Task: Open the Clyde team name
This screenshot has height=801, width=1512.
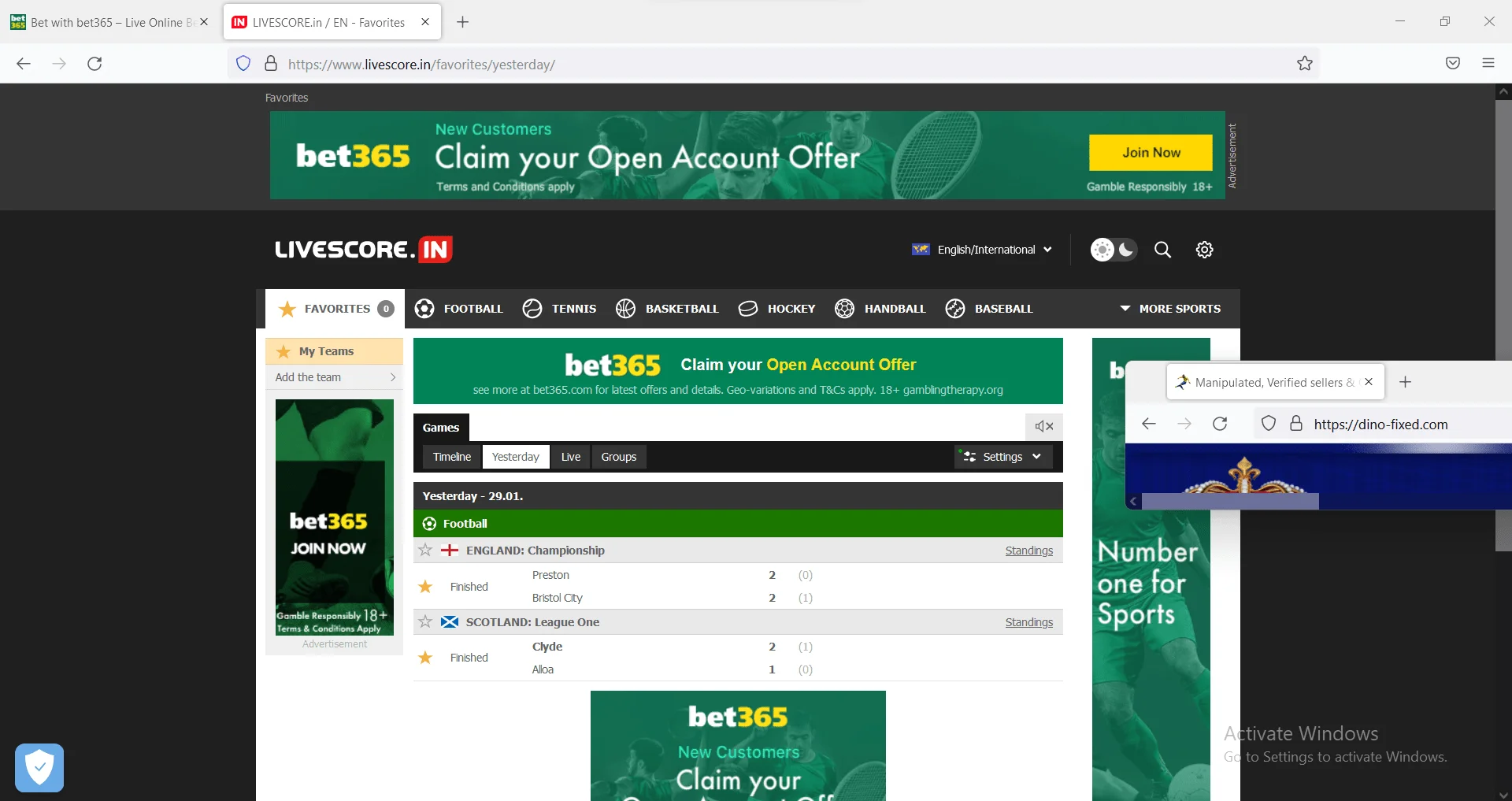Action: tap(547, 647)
